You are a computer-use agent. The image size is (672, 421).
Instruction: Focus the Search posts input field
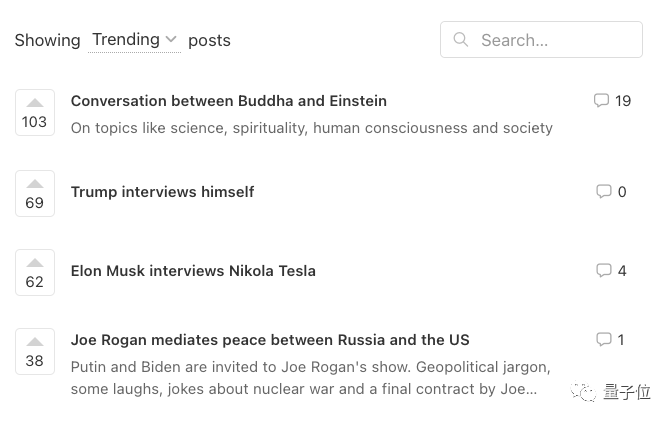point(541,39)
